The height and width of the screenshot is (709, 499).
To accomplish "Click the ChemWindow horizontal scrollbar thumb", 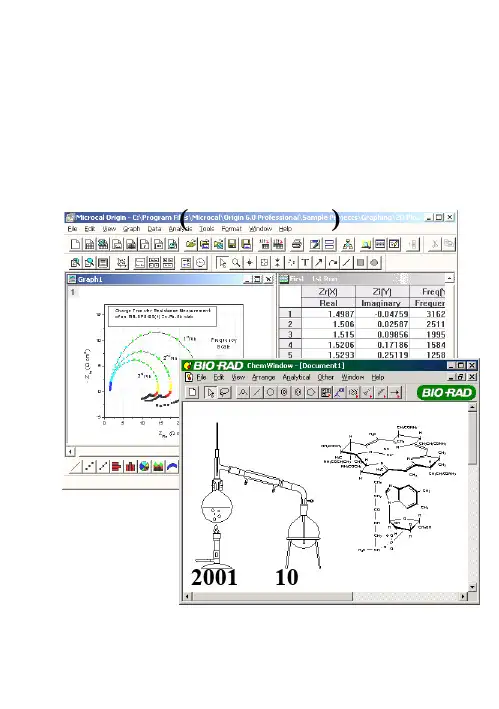I will 273,596.
